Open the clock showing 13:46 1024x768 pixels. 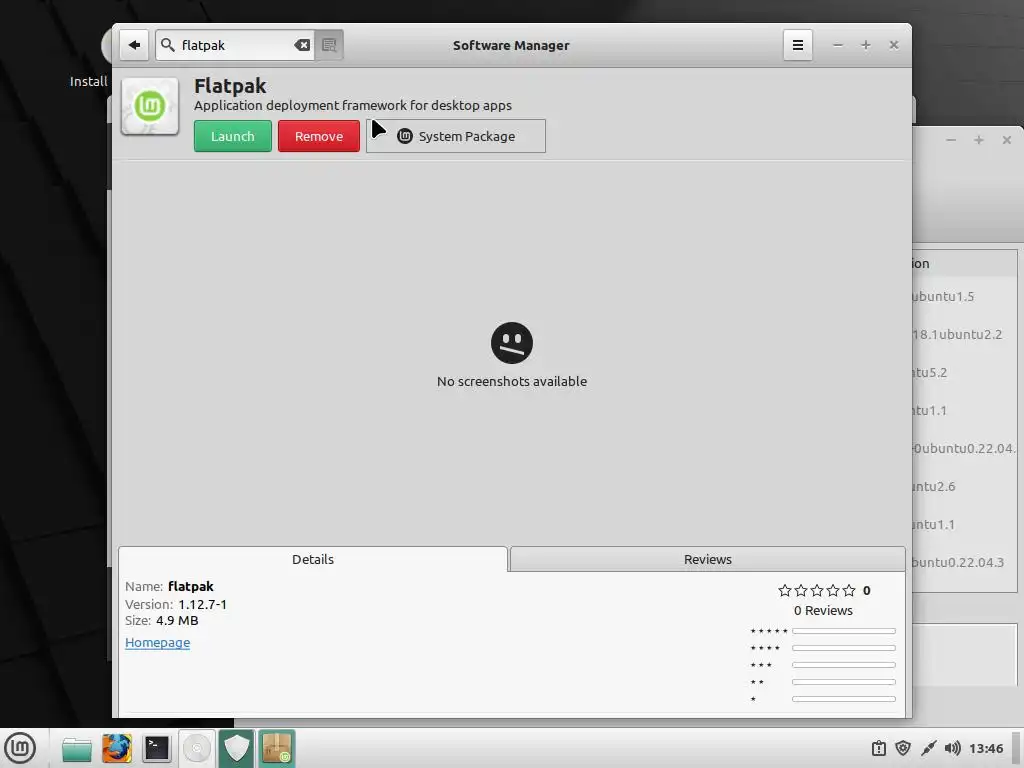click(986, 748)
